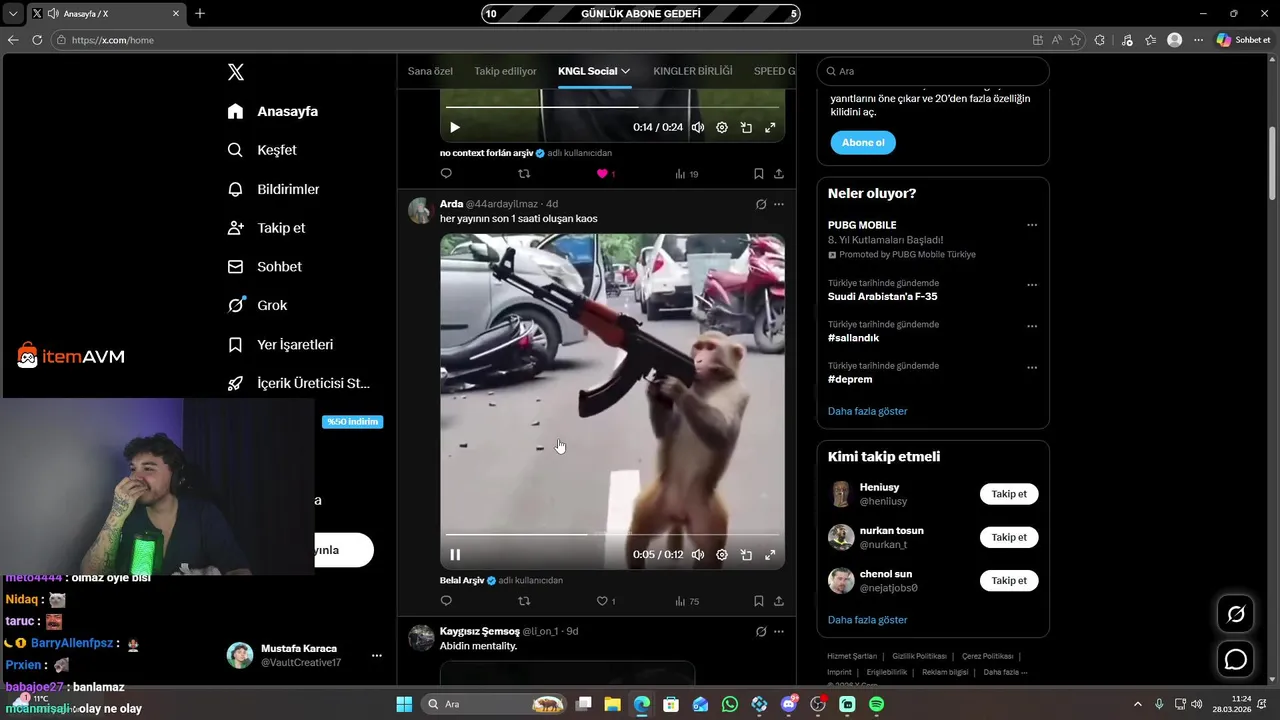Open Grok icon on Arda's post
Image resolution: width=1280 pixels, height=720 pixels.
click(x=761, y=204)
